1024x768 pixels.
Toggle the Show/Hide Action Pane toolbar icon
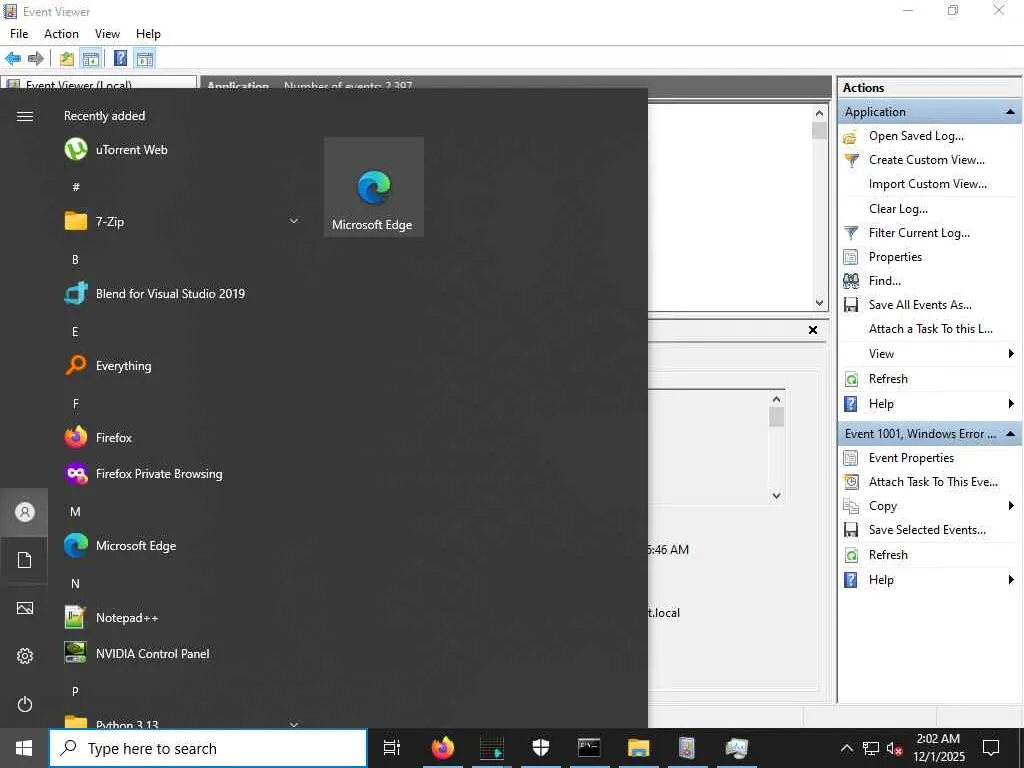(x=144, y=59)
